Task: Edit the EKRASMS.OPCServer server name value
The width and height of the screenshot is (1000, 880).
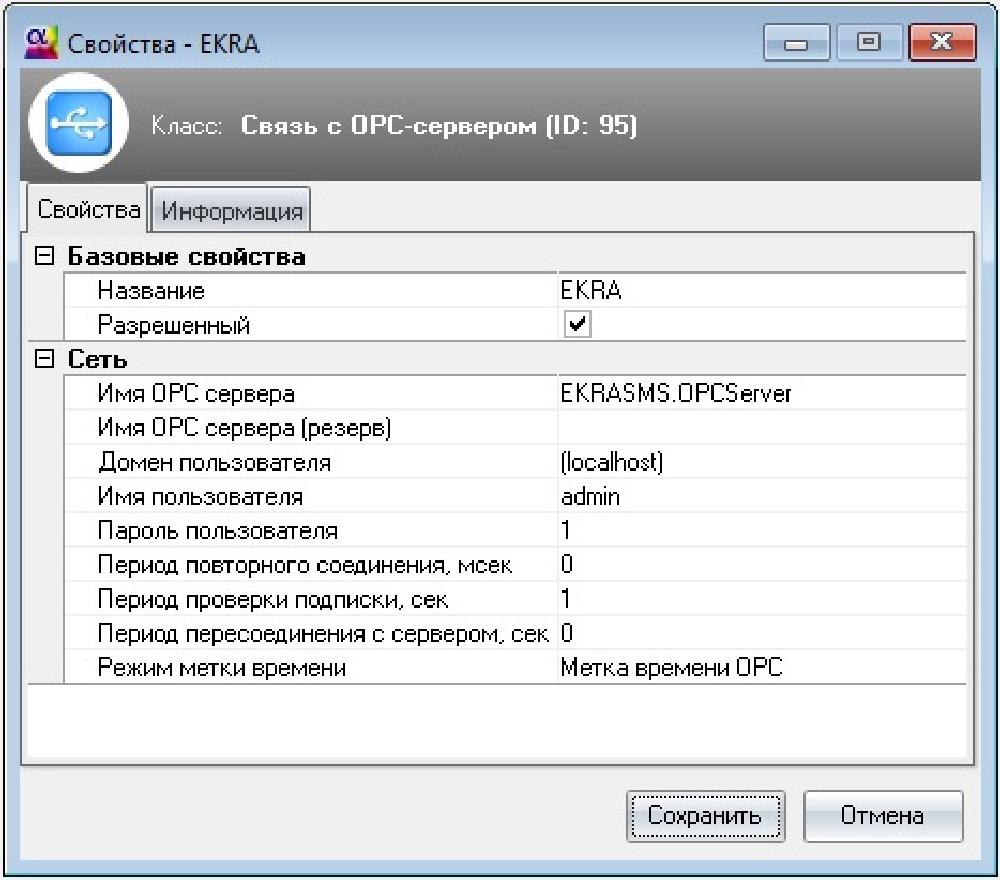Action: click(762, 393)
